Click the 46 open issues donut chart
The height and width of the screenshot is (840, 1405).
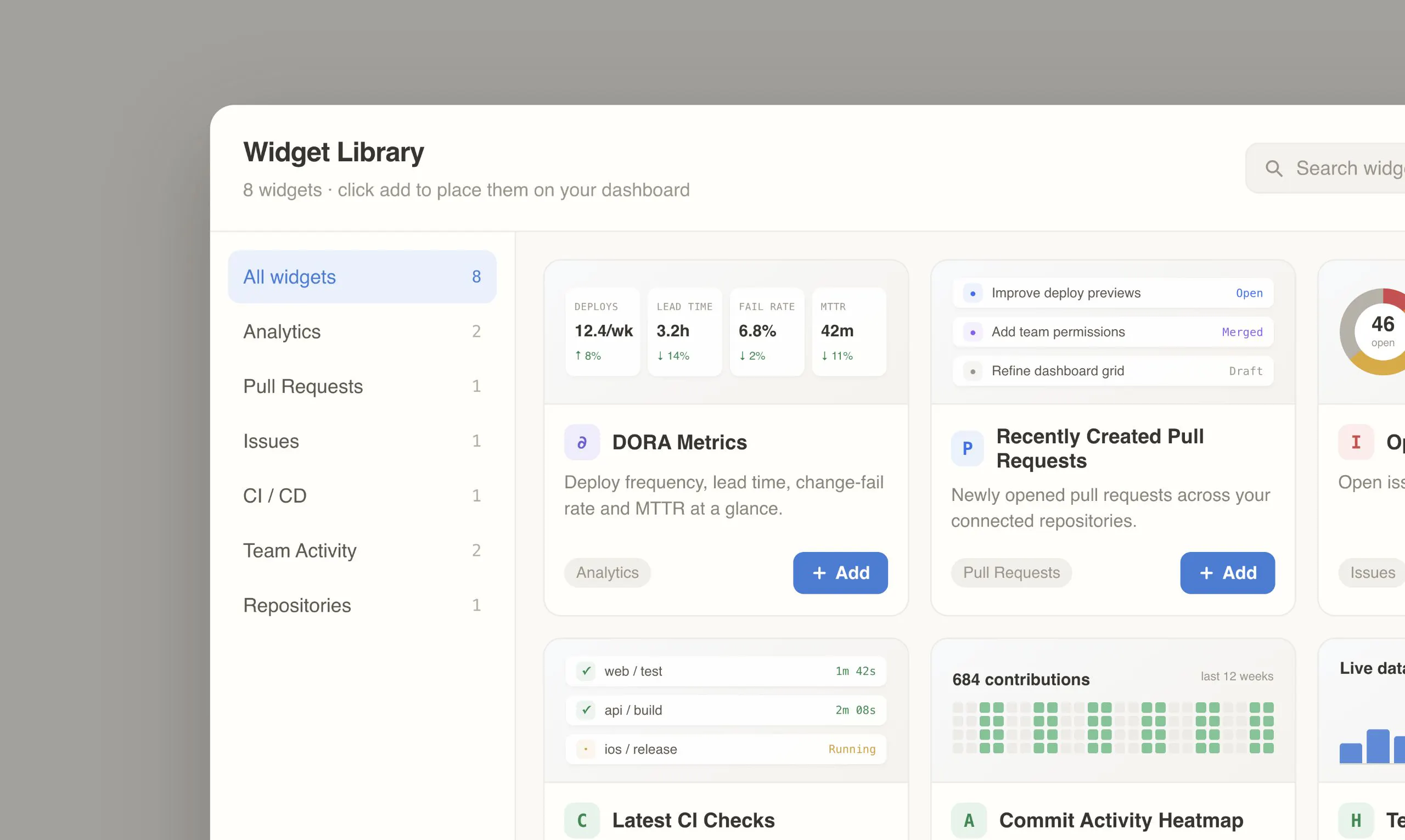[1373, 332]
